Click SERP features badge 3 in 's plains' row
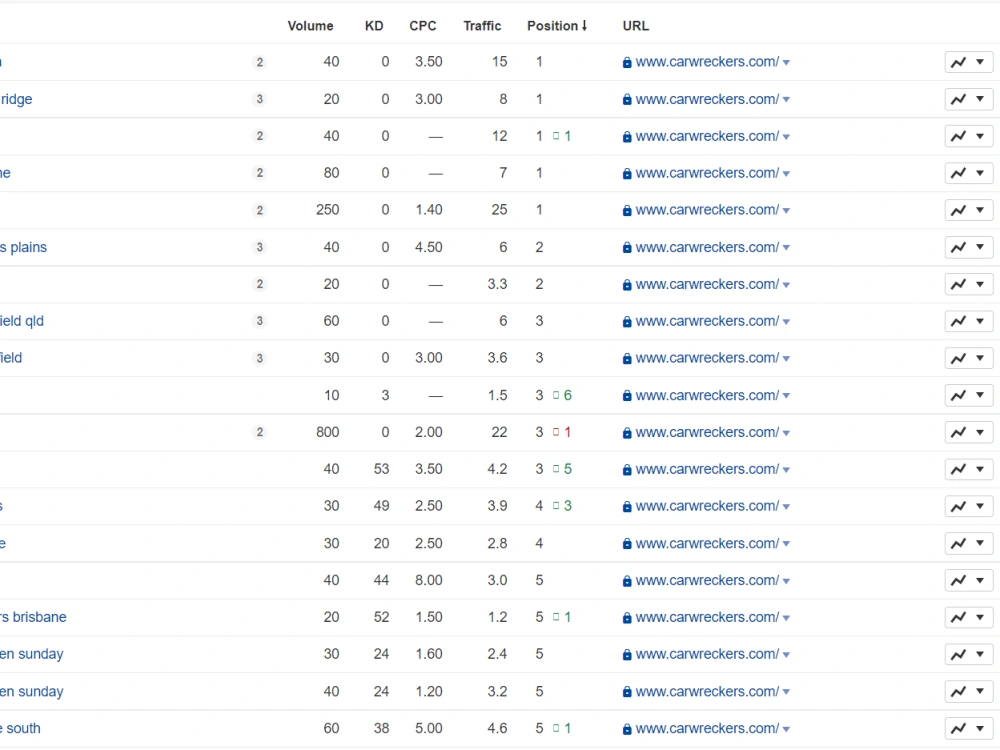Screen dimensions: 1000x750 [260, 247]
